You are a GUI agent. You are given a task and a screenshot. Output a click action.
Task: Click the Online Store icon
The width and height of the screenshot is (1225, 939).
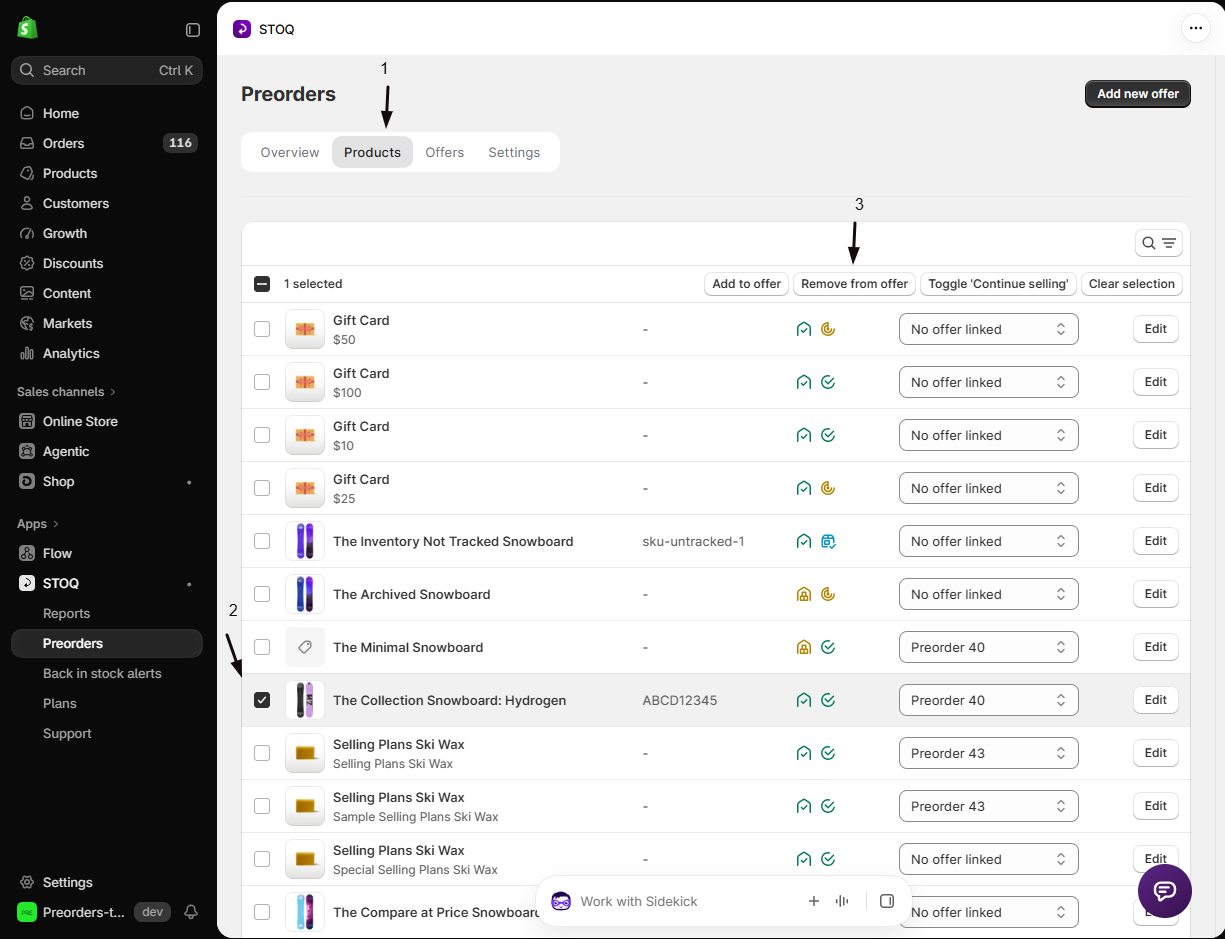27,421
